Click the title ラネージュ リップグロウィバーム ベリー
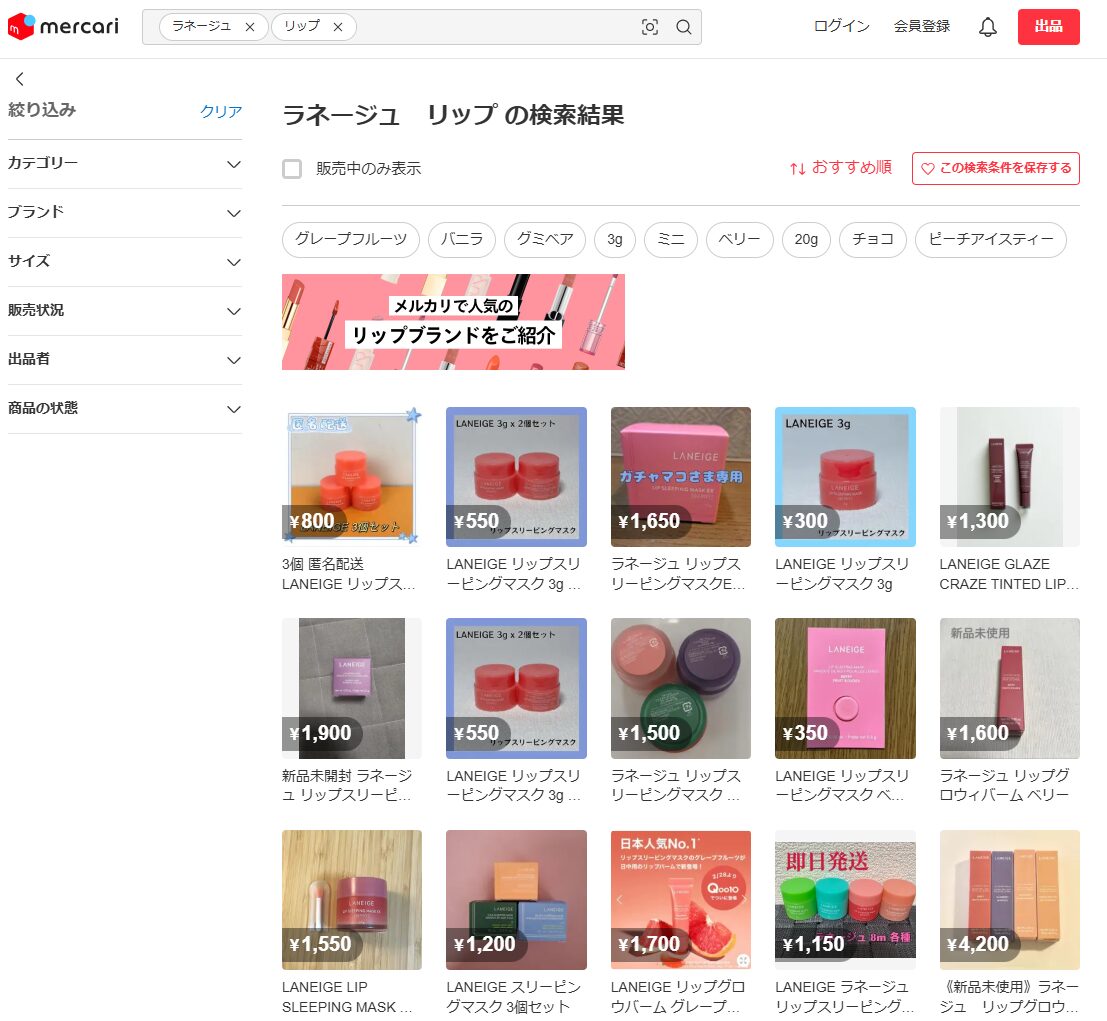 coord(1005,785)
